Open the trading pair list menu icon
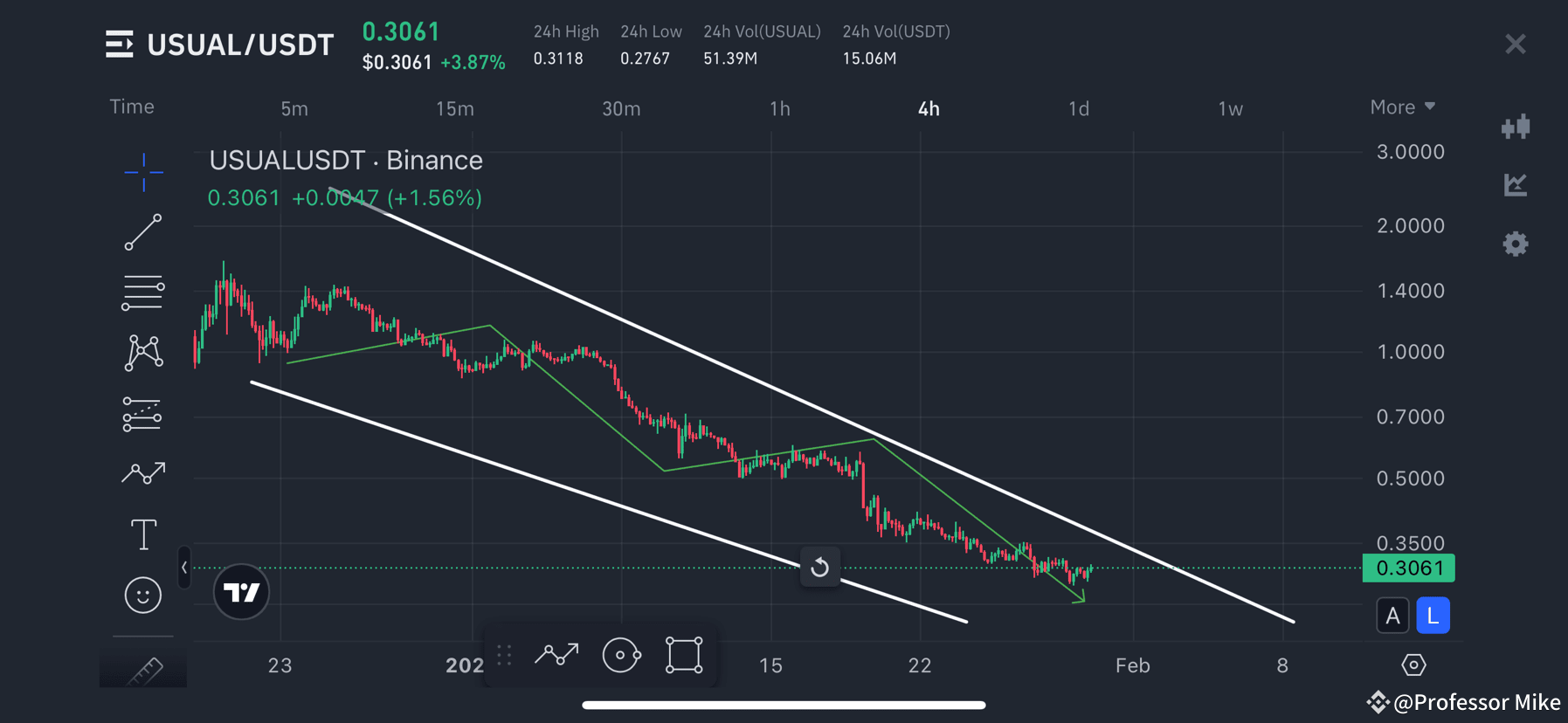This screenshot has width=1568, height=723. (x=120, y=44)
